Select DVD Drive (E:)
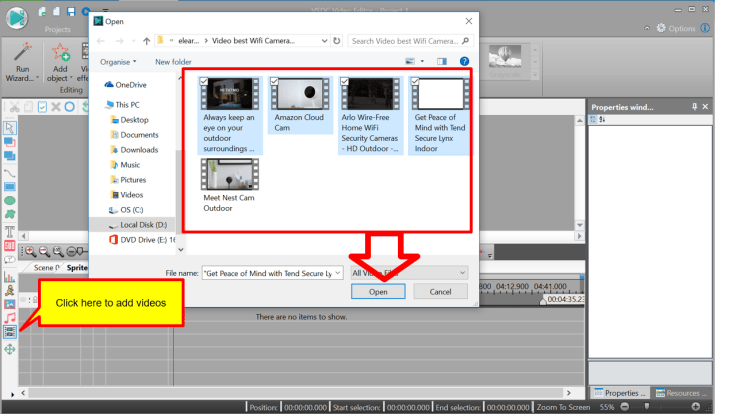736x414 pixels. (x=142, y=240)
